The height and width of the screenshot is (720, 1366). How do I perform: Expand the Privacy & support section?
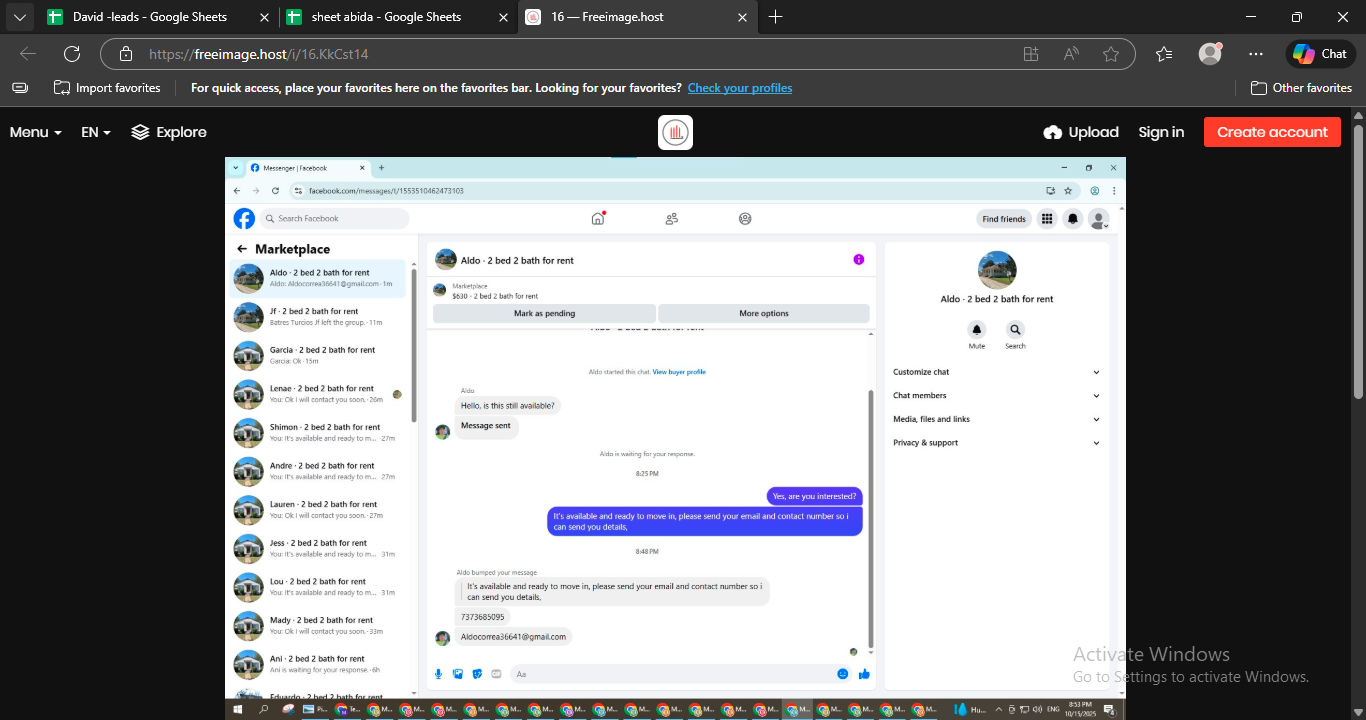pos(997,443)
